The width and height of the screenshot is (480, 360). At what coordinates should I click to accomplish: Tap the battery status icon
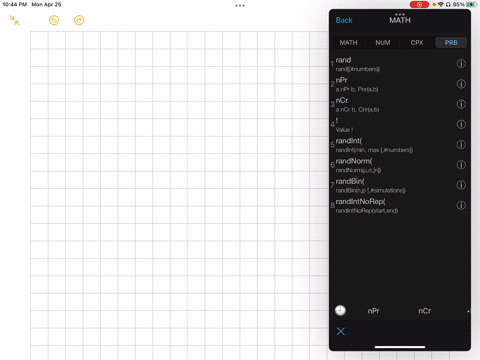(x=471, y=5)
